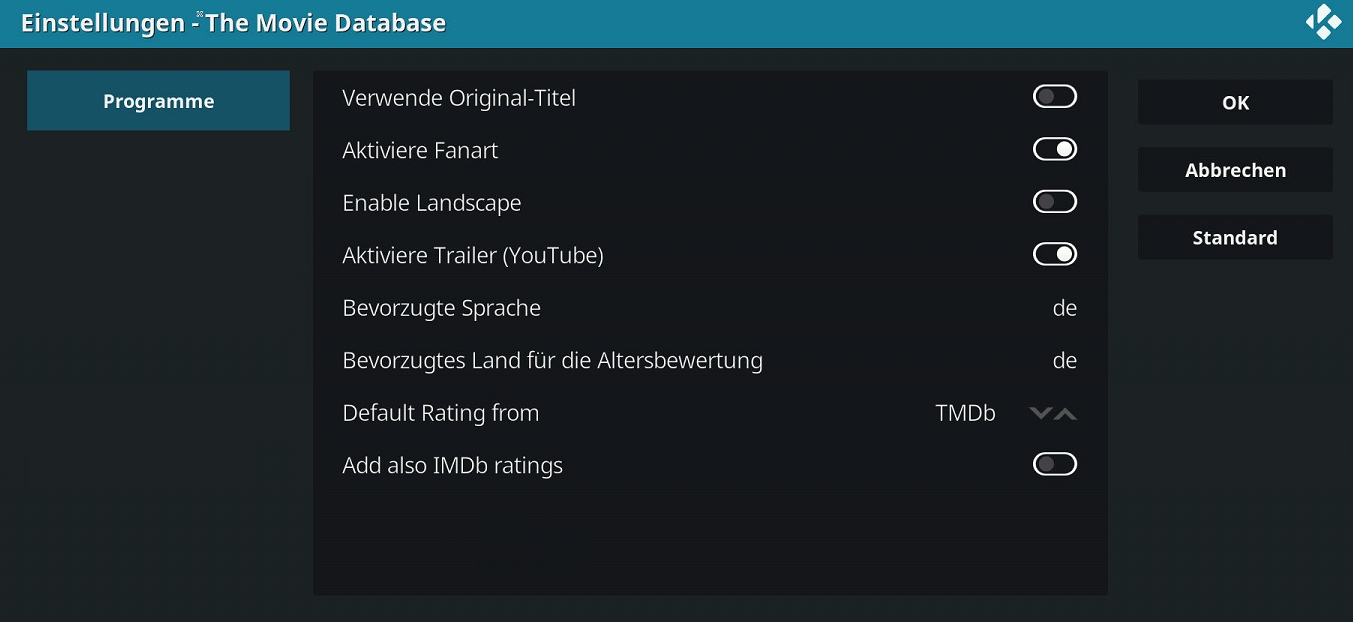Reset settings with the Standard button
Screen dimensions: 1353x622
point(1235,237)
